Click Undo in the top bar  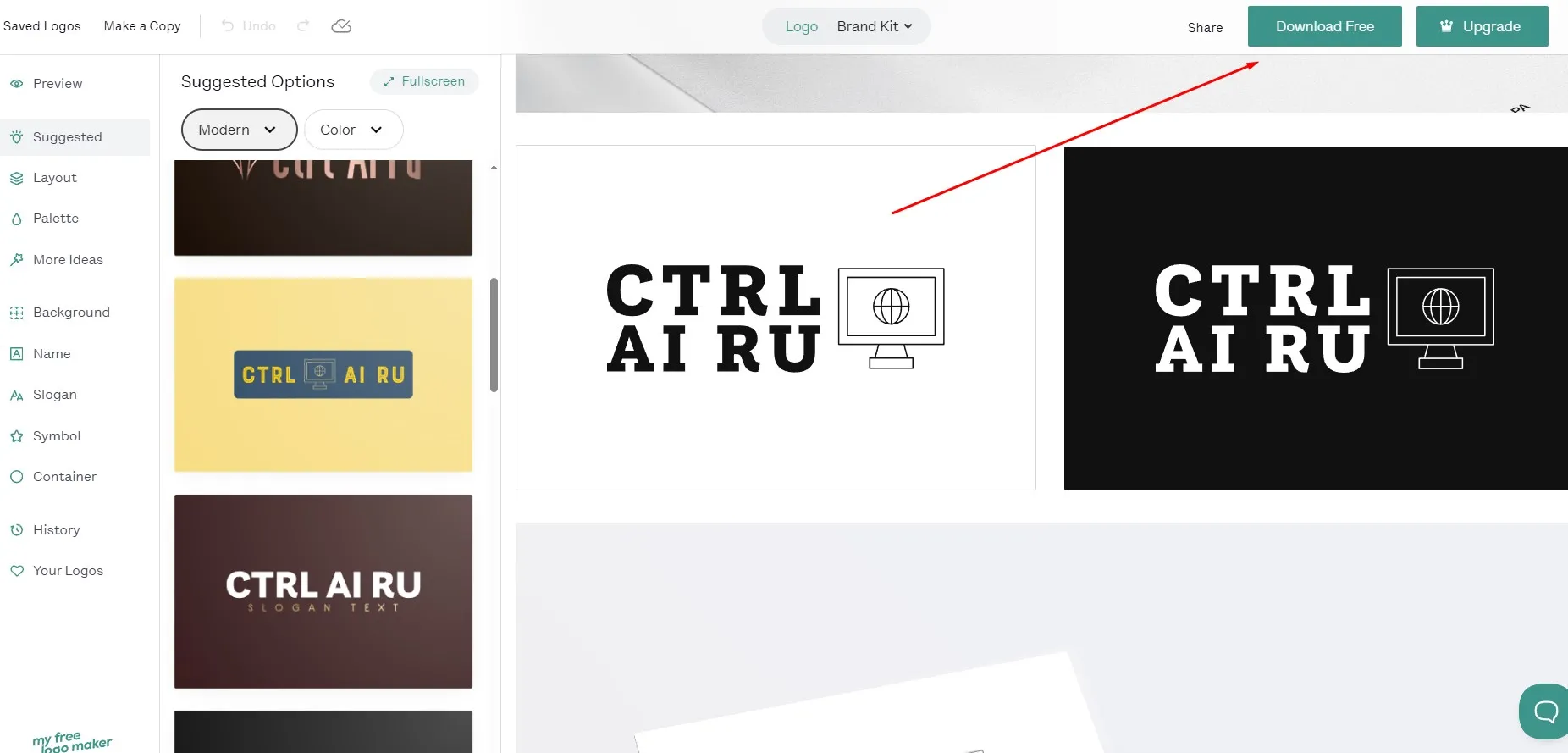(249, 26)
